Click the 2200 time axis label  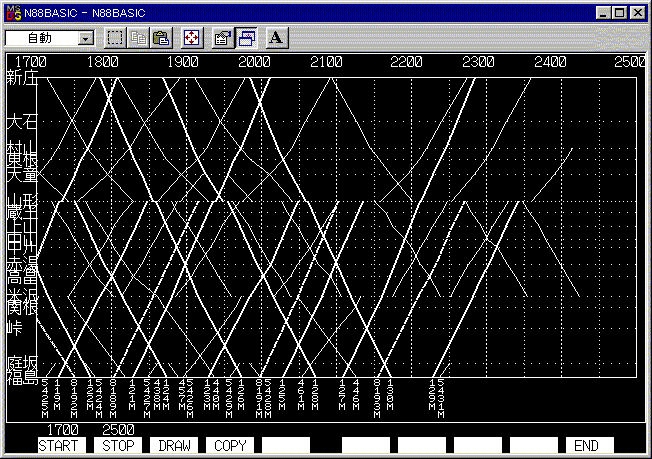(406, 62)
